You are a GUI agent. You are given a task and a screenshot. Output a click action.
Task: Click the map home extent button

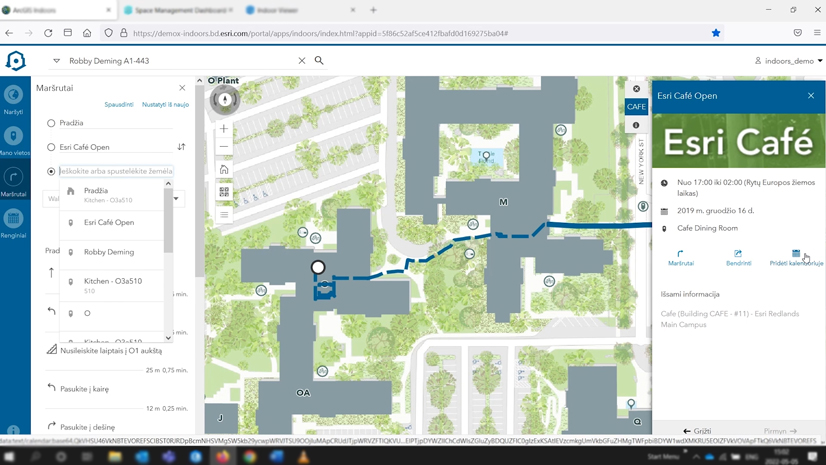(224, 170)
